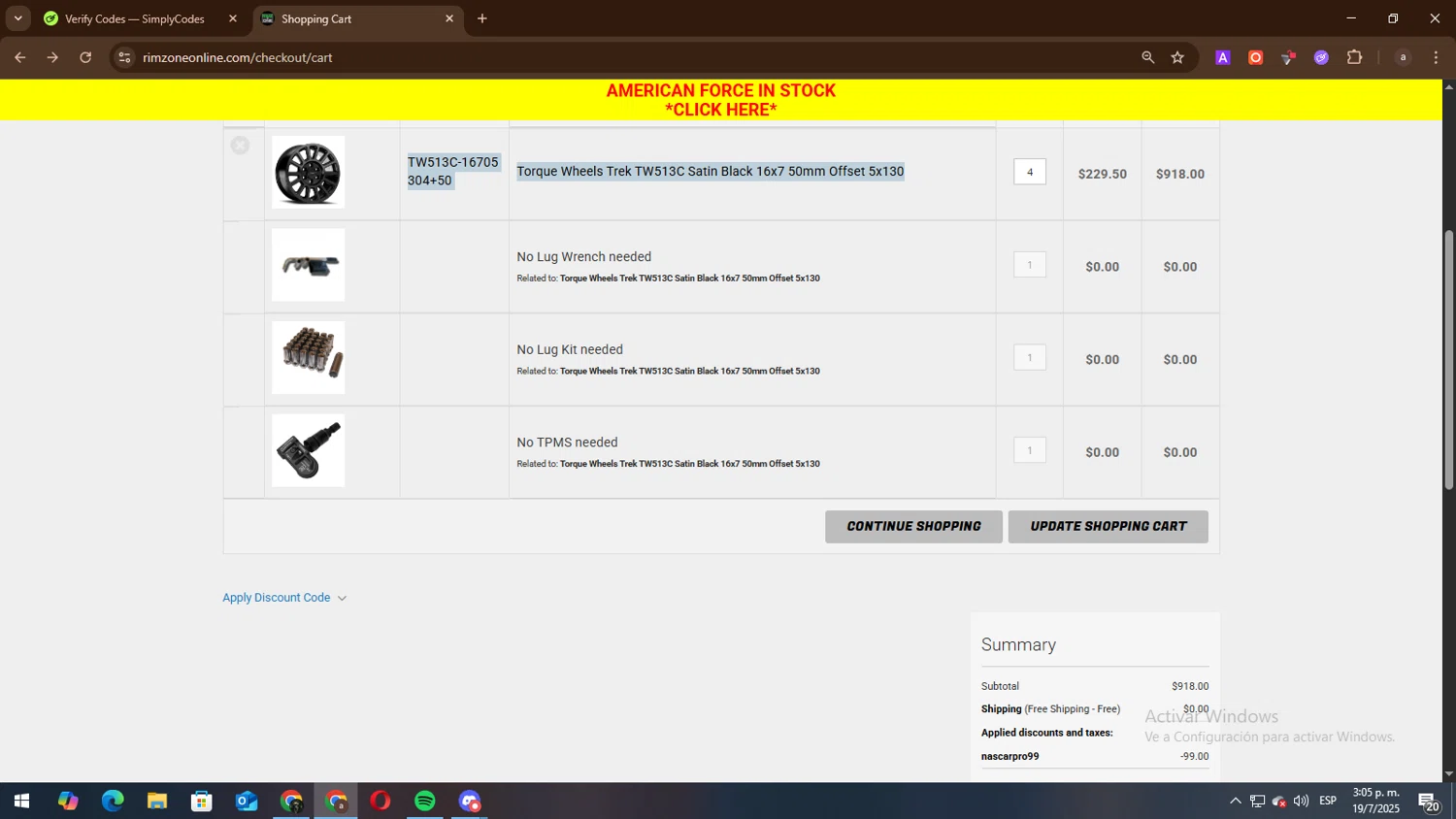Go forward to the next page
Screen dimensions: 1456x819
click(52, 57)
